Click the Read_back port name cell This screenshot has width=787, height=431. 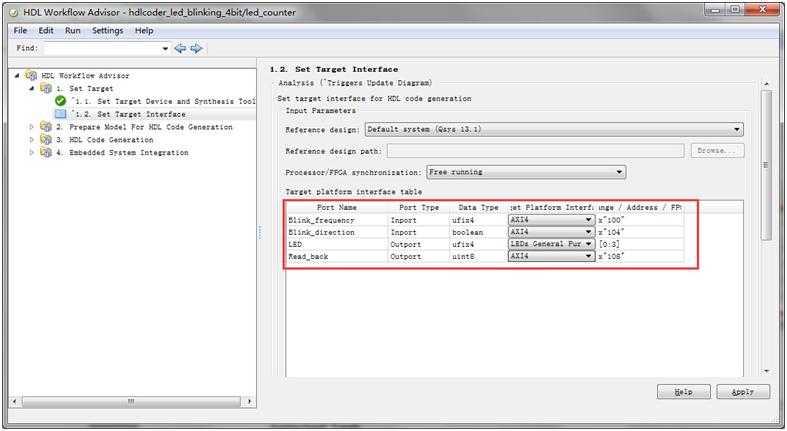337,256
